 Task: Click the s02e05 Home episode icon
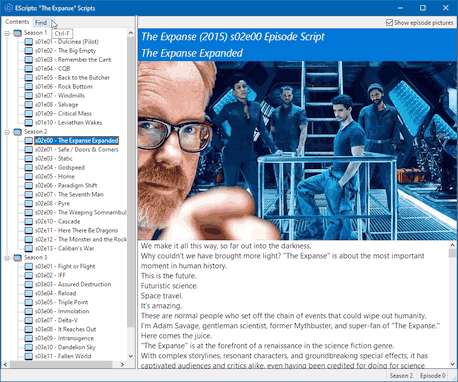[x=29, y=177]
